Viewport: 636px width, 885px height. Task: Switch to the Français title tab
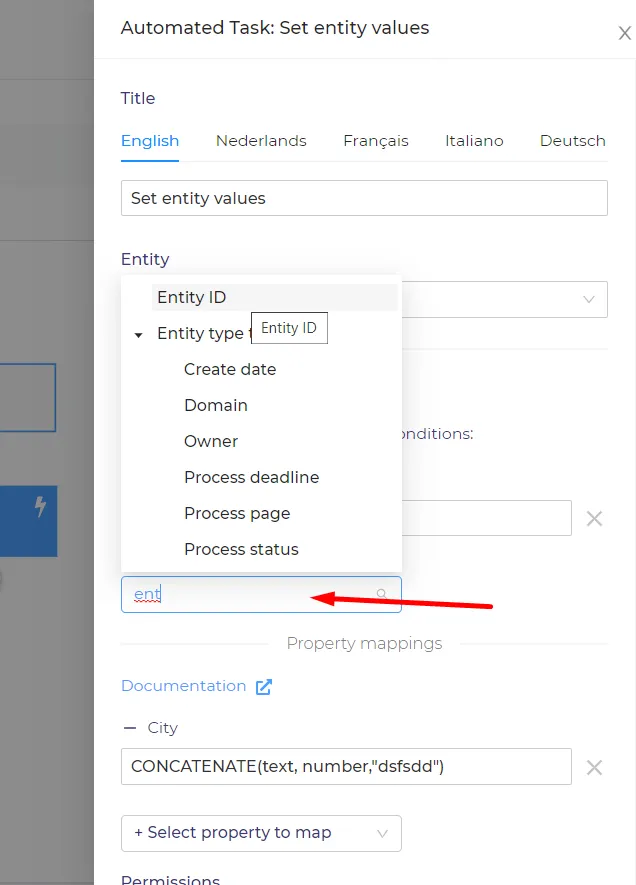[x=376, y=141]
